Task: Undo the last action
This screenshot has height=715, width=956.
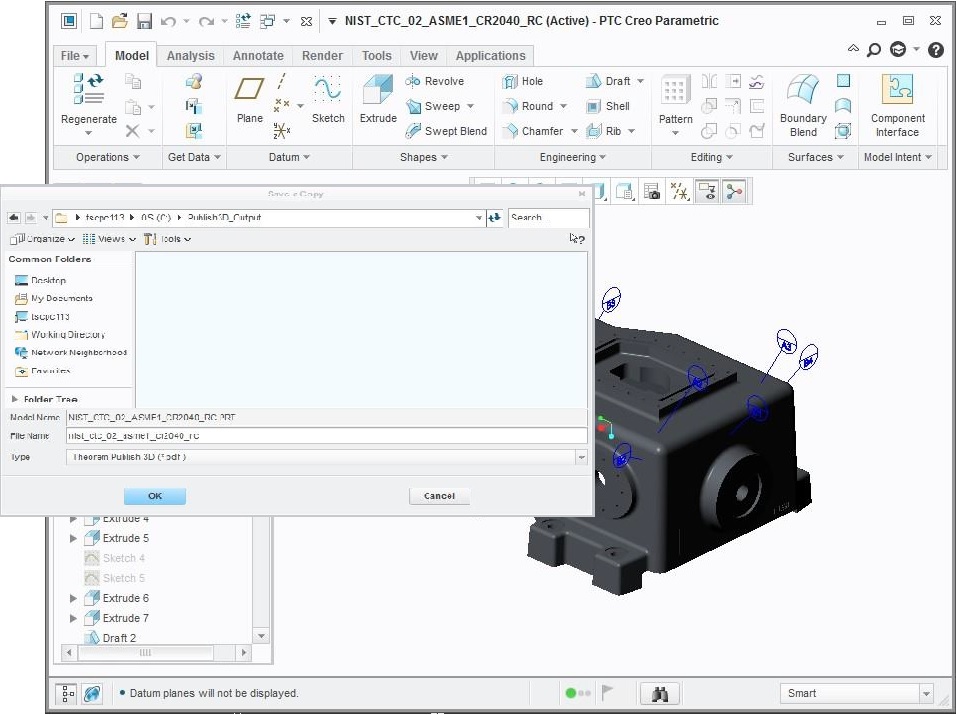Action: click(x=168, y=21)
